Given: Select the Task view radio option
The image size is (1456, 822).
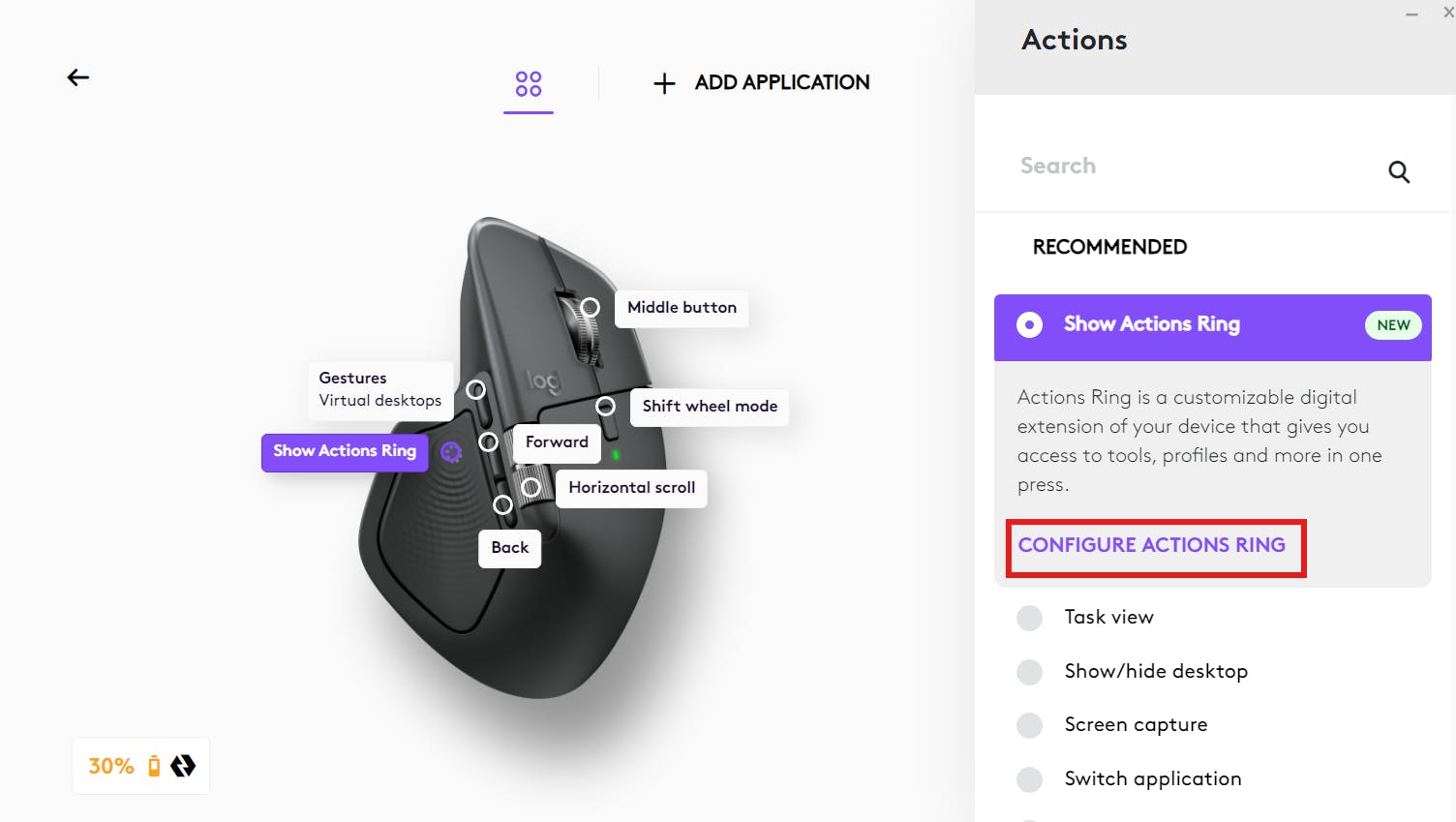Looking at the screenshot, I should coord(1030,618).
